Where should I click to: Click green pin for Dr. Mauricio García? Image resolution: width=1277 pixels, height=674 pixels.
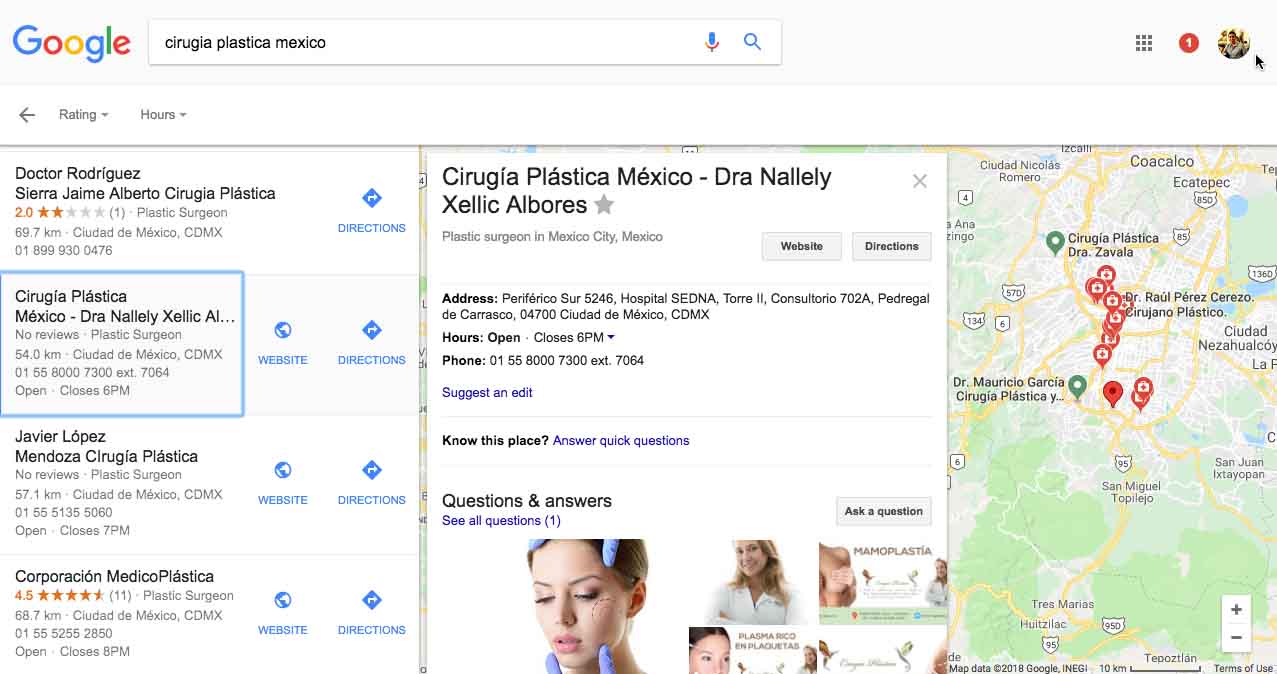(x=1077, y=386)
